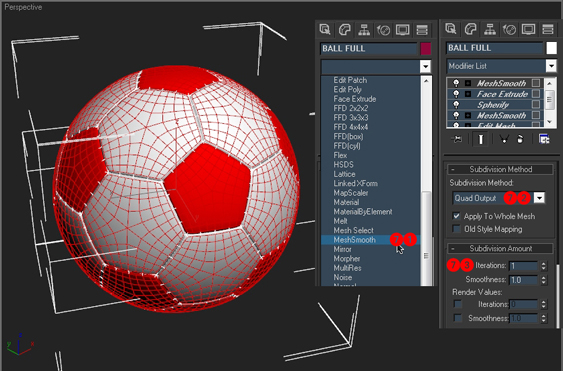This screenshot has height=371, width=563.
Task: Toggle the Show End Result icon
Action: coord(480,139)
